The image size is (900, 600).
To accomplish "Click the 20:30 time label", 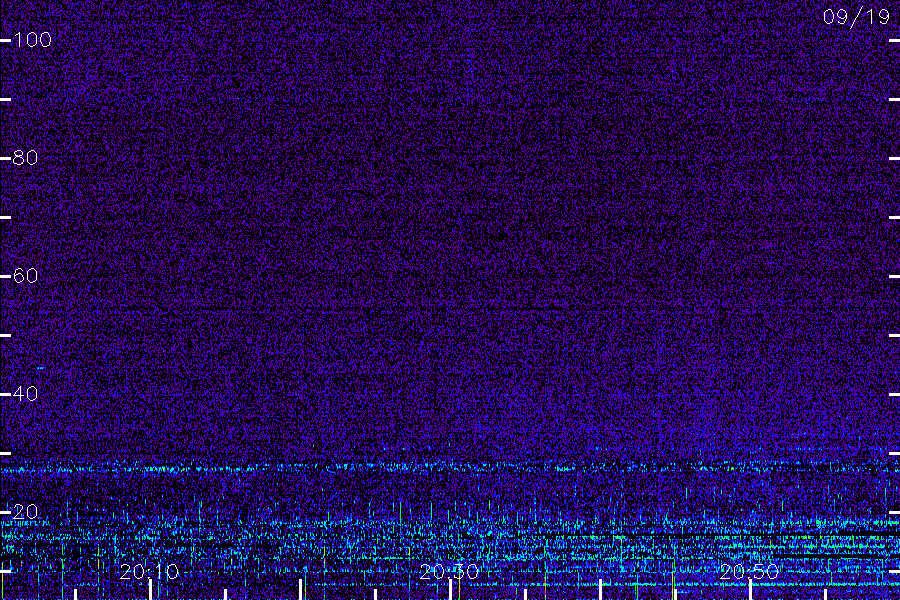I will tap(449, 572).
